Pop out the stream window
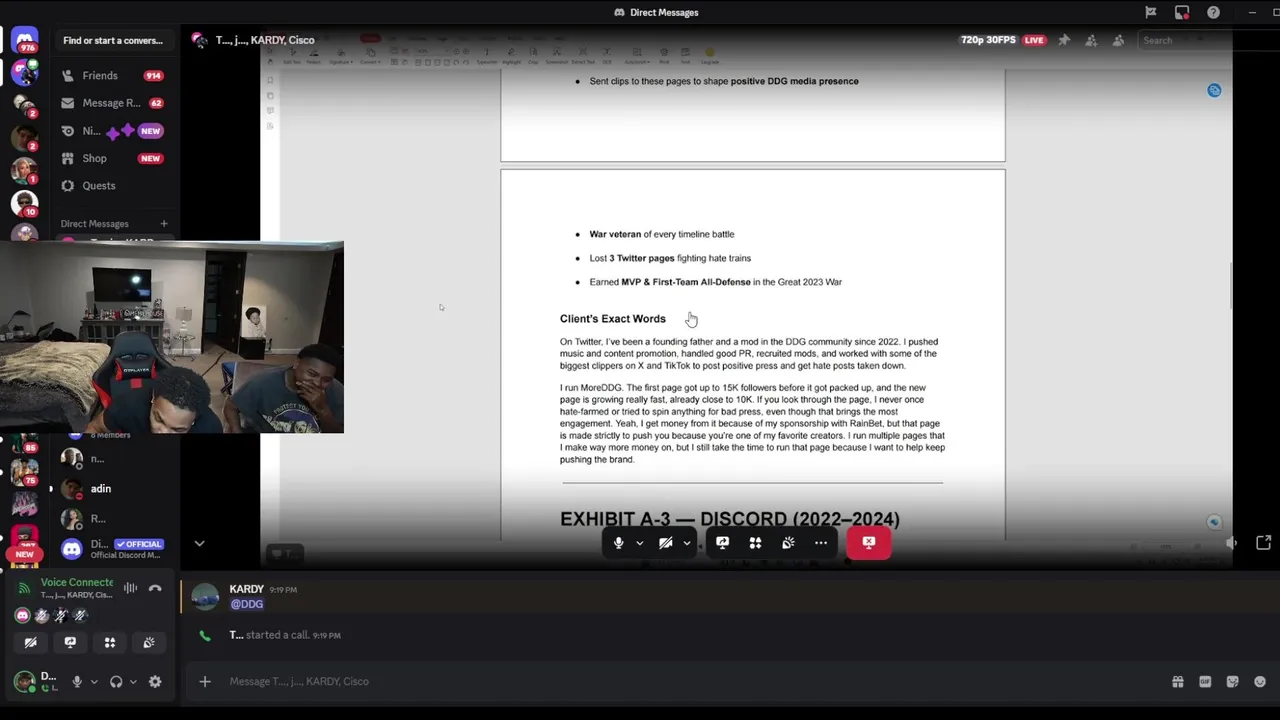This screenshot has height=720, width=1280. pos(1264,543)
